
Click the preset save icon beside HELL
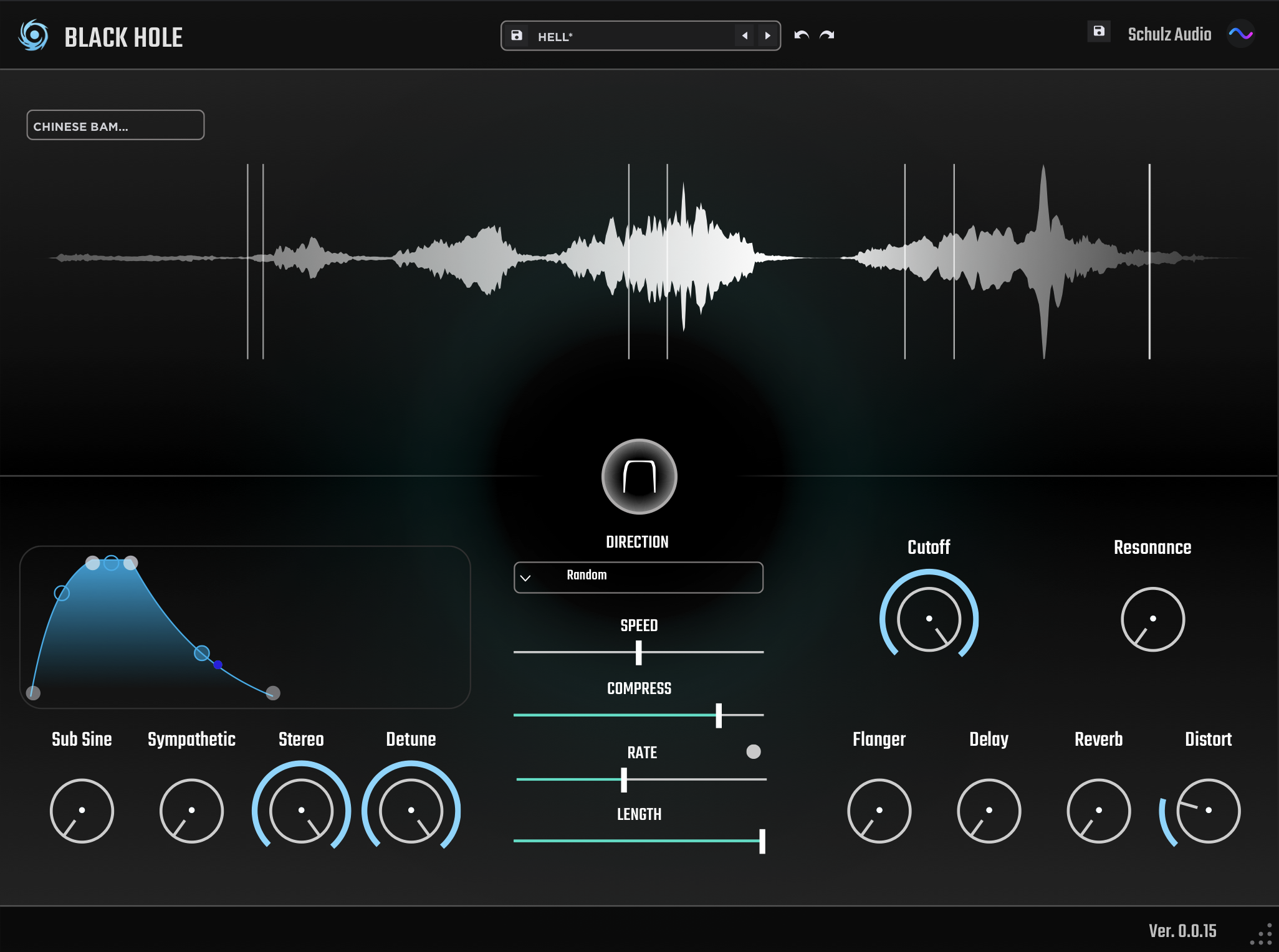[517, 36]
